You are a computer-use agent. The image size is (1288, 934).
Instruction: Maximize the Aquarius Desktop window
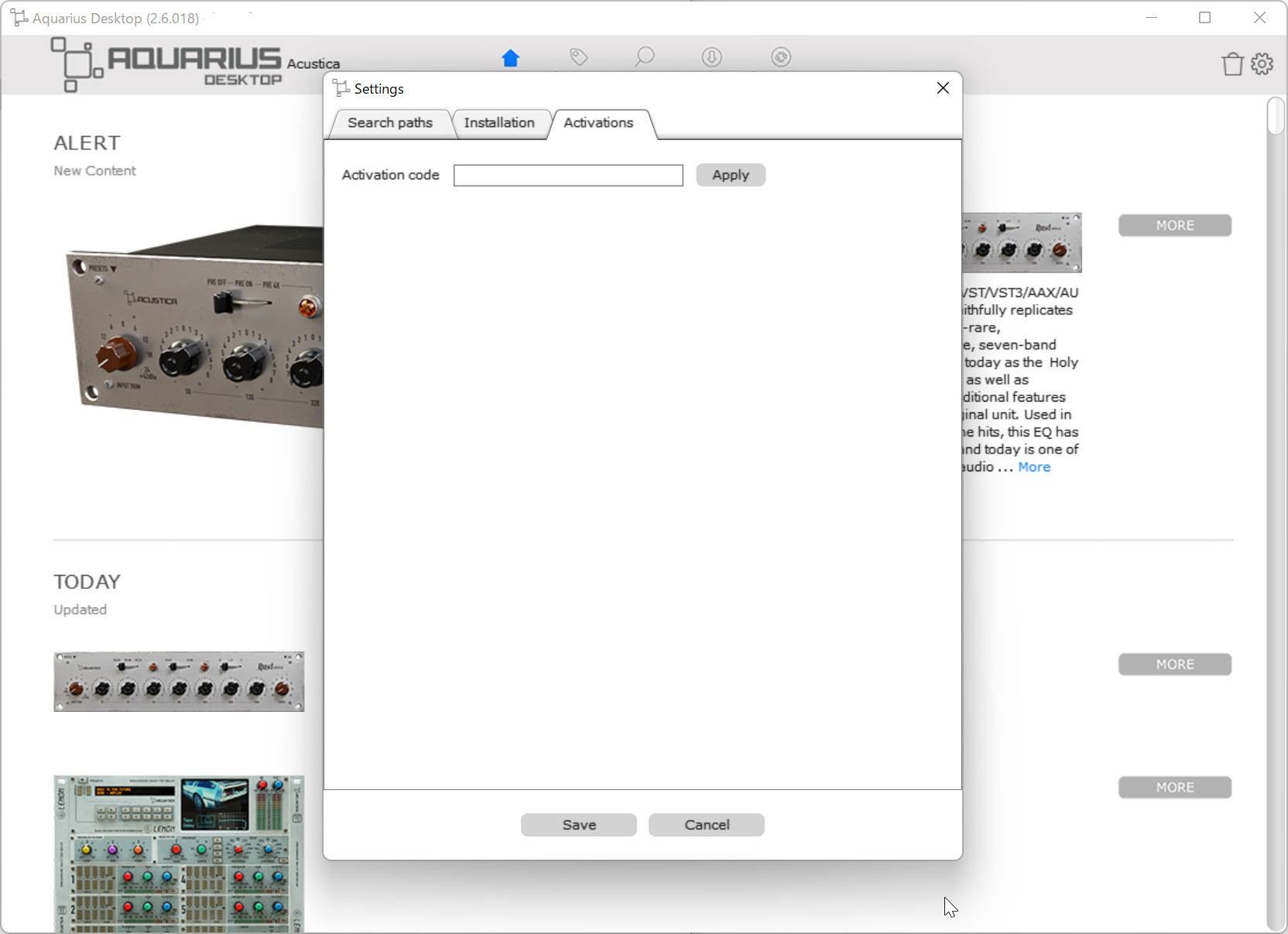coord(1205,18)
